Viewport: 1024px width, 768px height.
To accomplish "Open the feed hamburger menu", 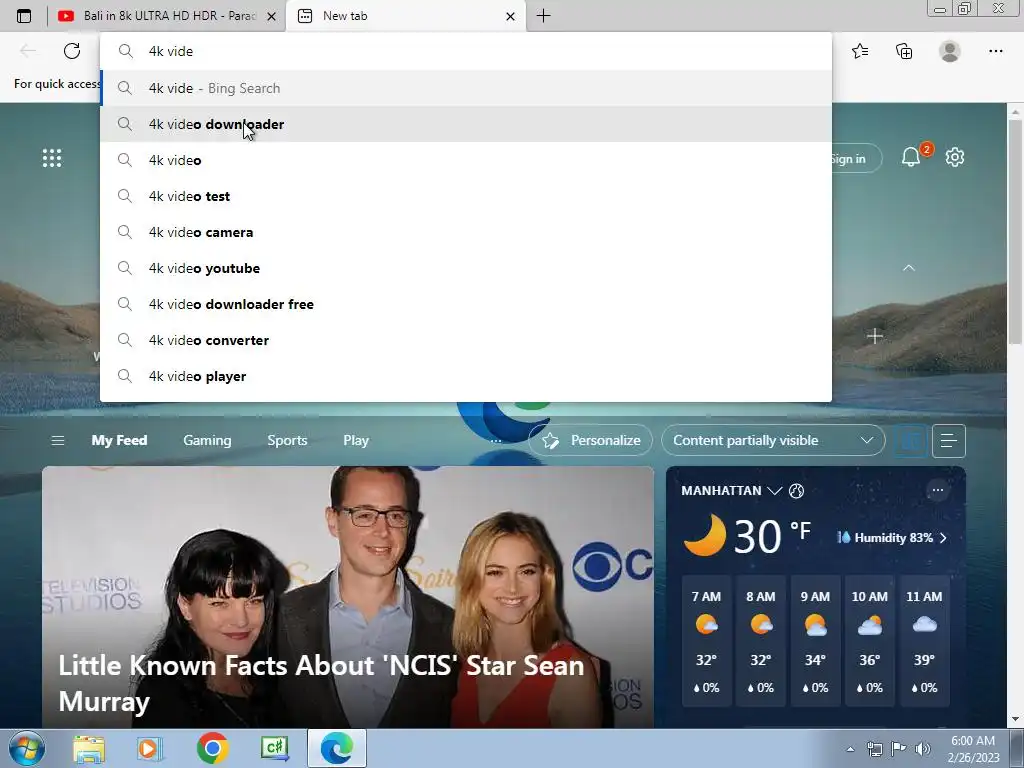I will click(57, 441).
